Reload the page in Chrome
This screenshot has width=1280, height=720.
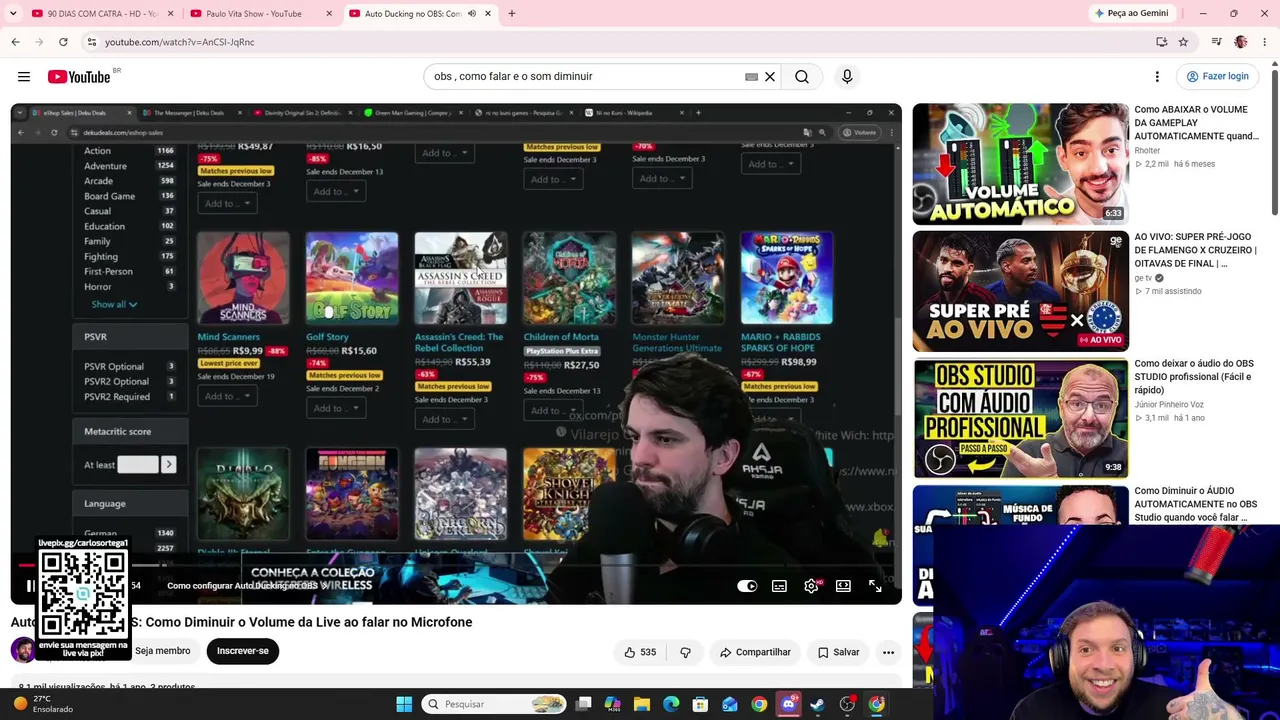63,42
